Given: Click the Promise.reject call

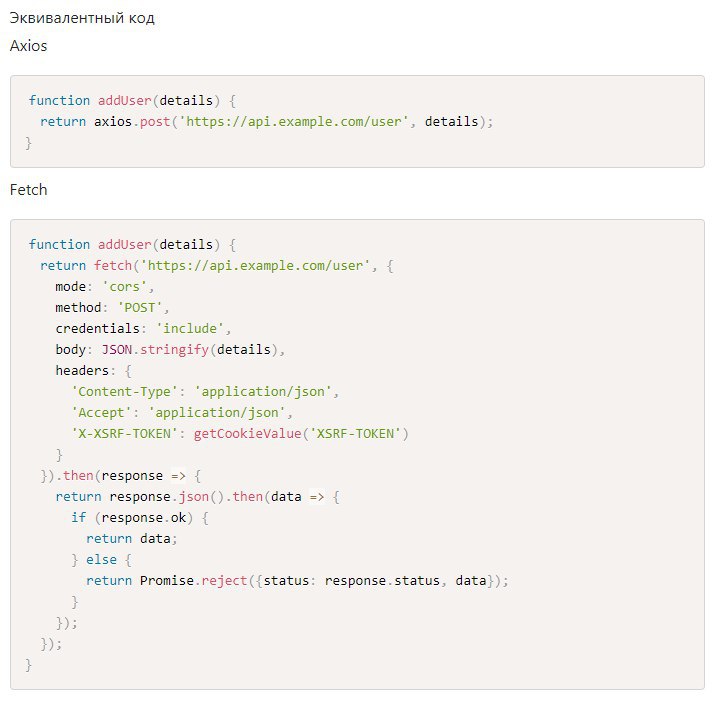Looking at the screenshot, I should click(193, 580).
